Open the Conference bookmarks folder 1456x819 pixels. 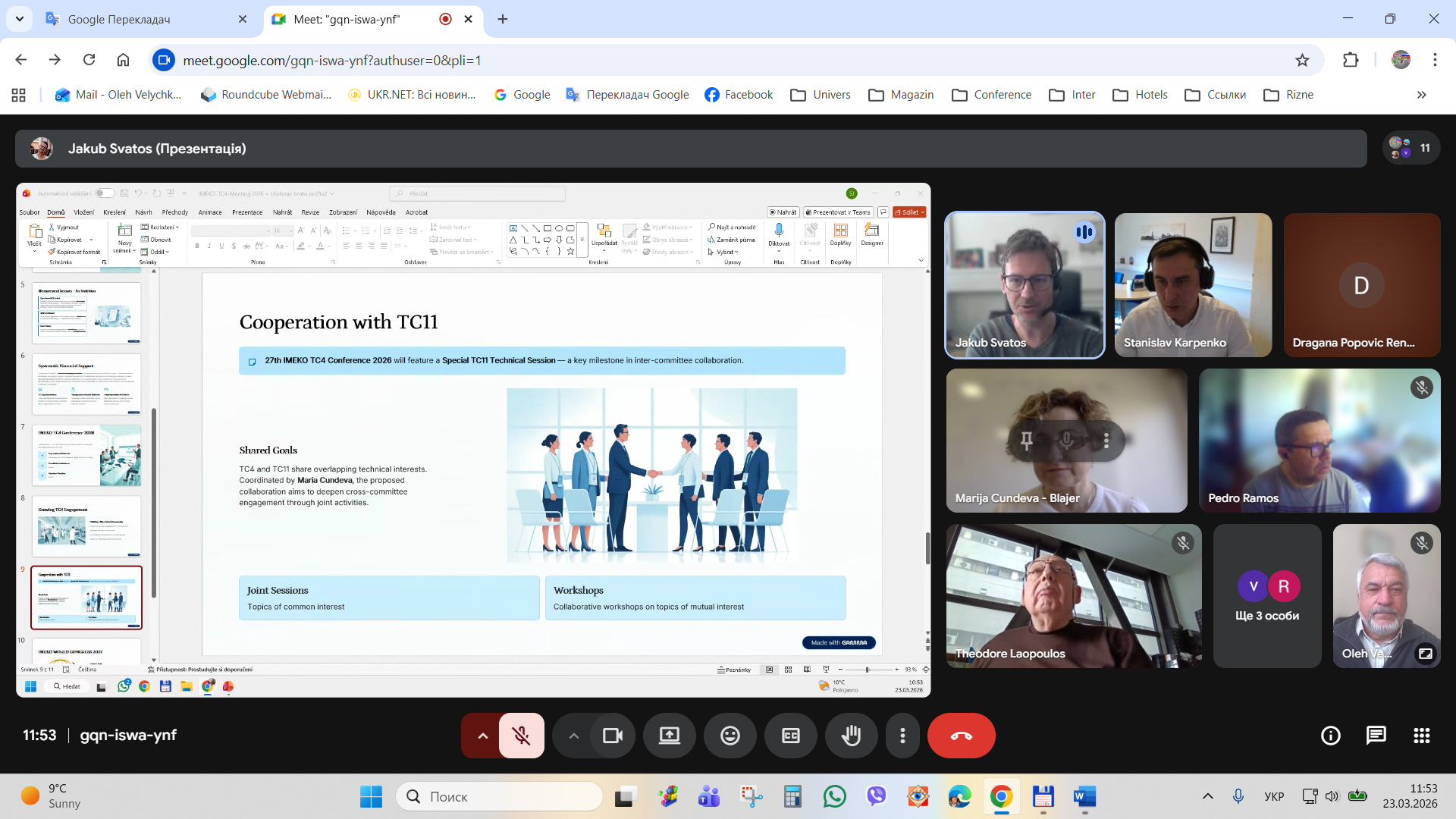(x=991, y=95)
